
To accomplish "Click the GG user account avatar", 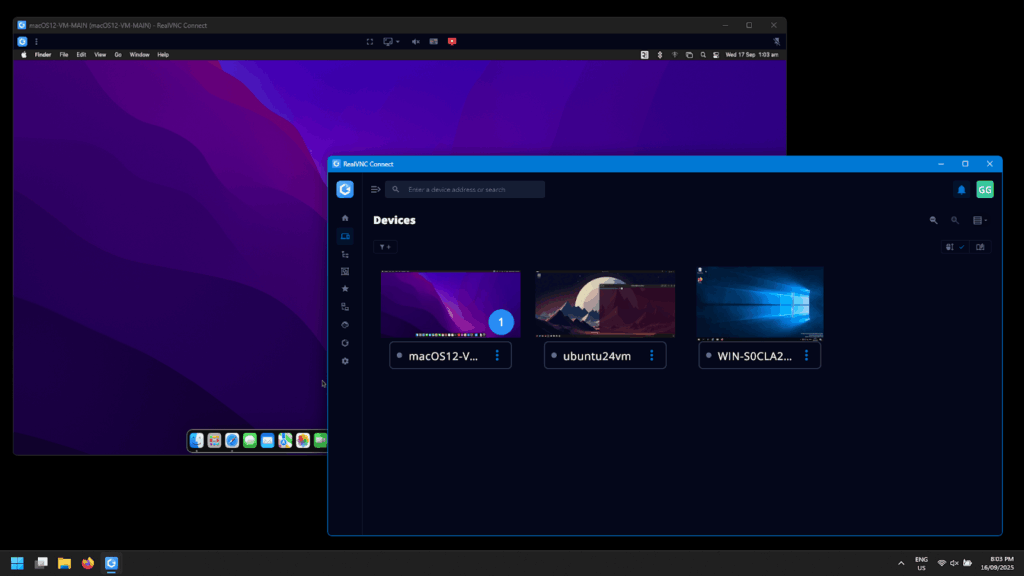I will (x=984, y=189).
